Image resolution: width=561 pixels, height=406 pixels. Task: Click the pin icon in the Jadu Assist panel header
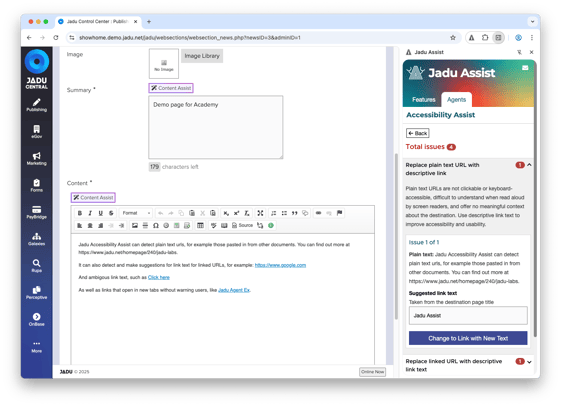click(519, 52)
